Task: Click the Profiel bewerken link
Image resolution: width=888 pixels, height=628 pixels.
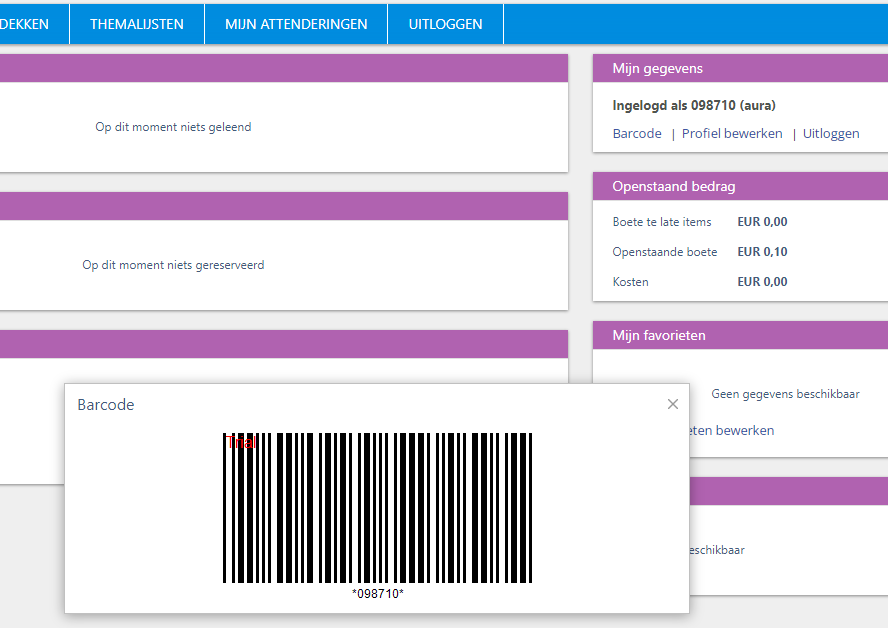Action: tap(732, 133)
